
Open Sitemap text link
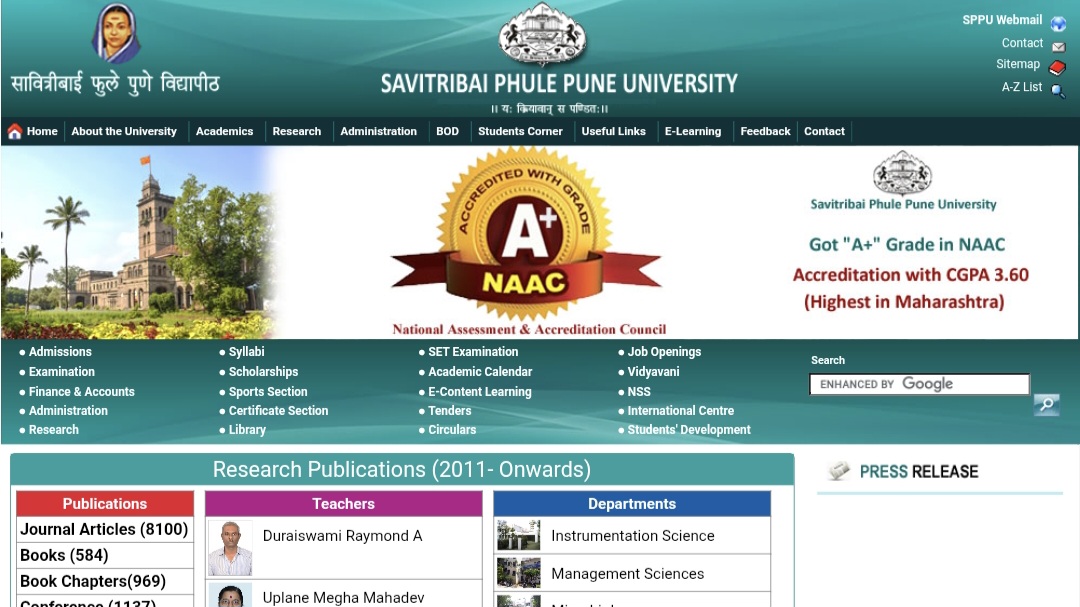click(1018, 64)
